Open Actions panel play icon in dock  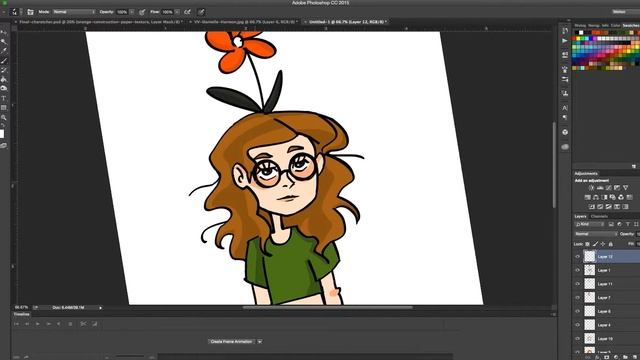(x=565, y=41)
